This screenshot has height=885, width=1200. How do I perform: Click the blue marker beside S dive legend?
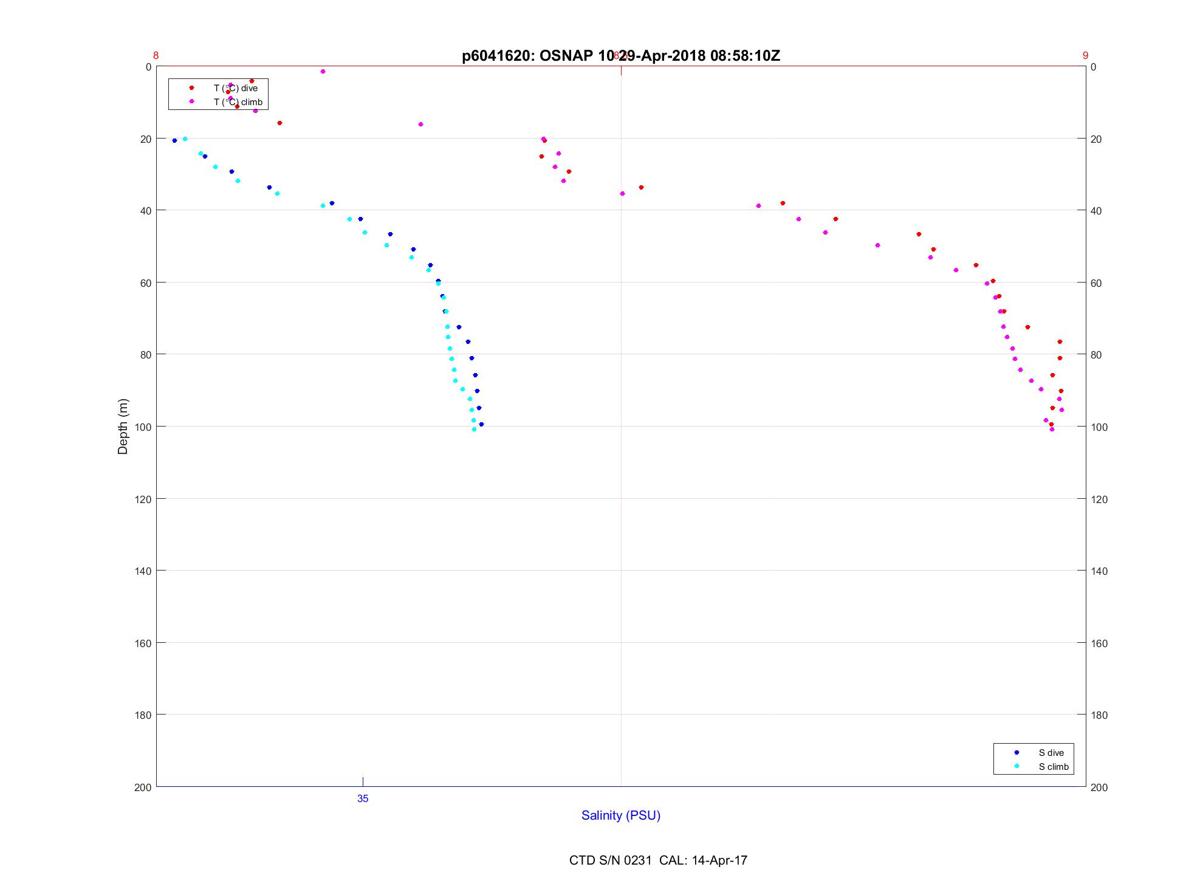point(1016,752)
